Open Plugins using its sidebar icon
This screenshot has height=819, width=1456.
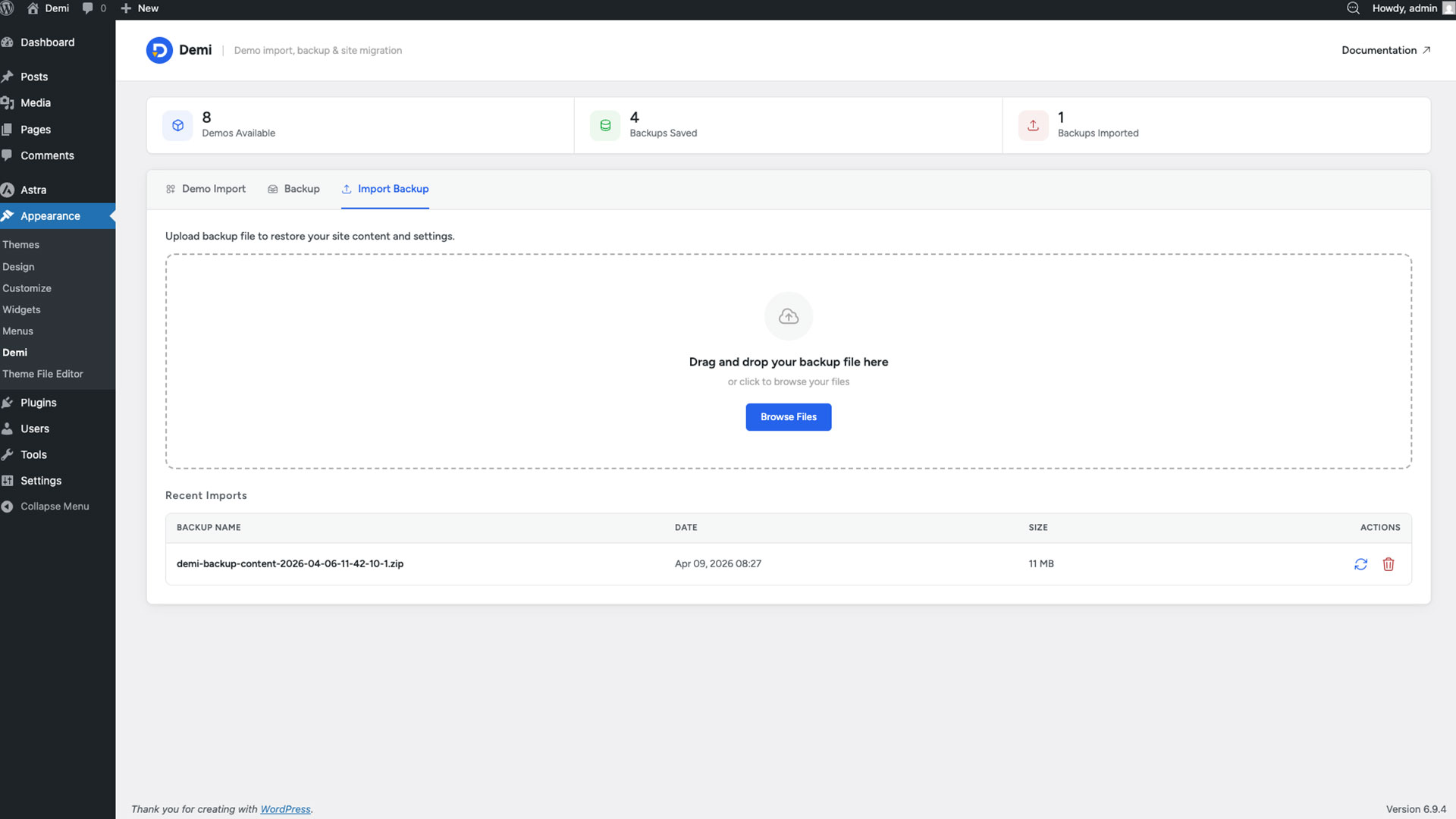coord(7,403)
